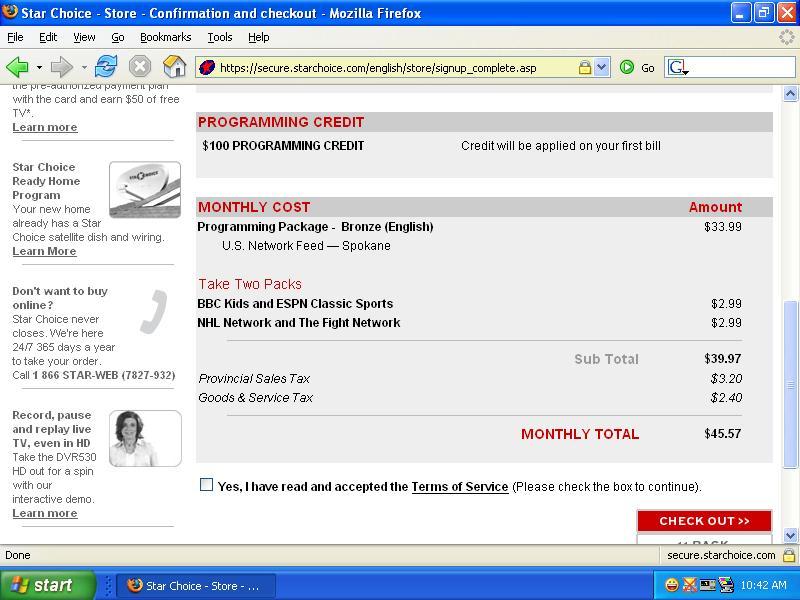Click the green Go button icon
The image size is (800, 600).
pos(627,67)
